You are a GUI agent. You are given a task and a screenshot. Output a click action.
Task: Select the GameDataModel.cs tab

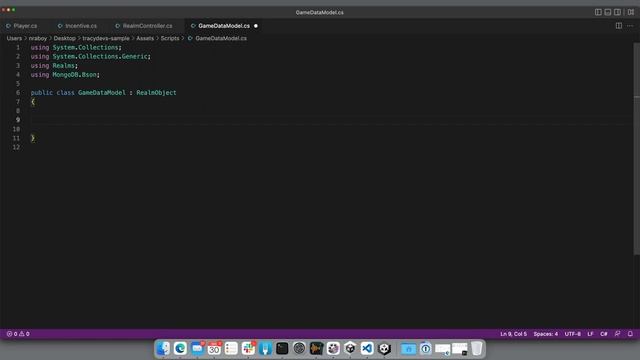tap(224, 26)
